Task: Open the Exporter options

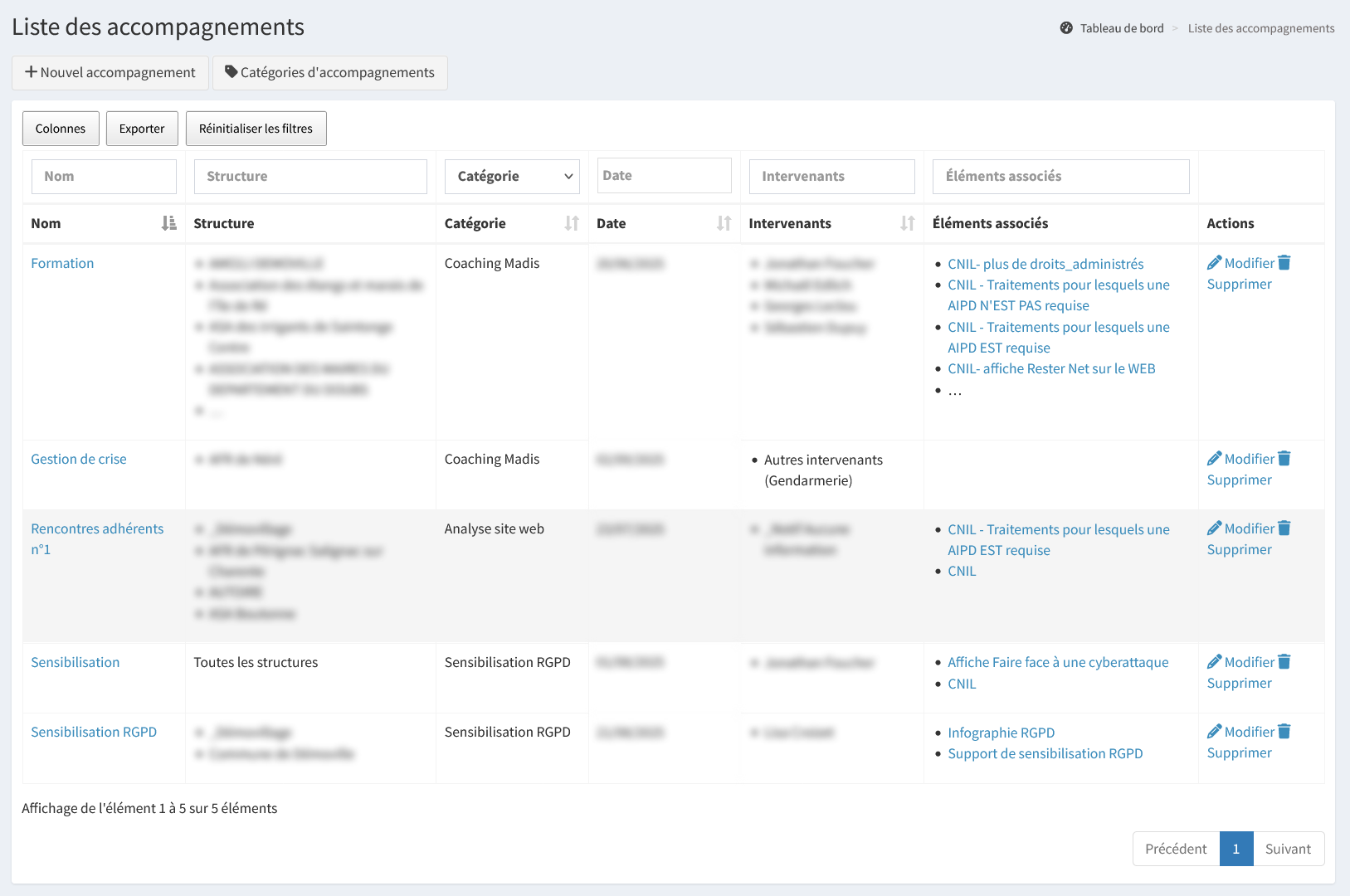Action: 142,129
